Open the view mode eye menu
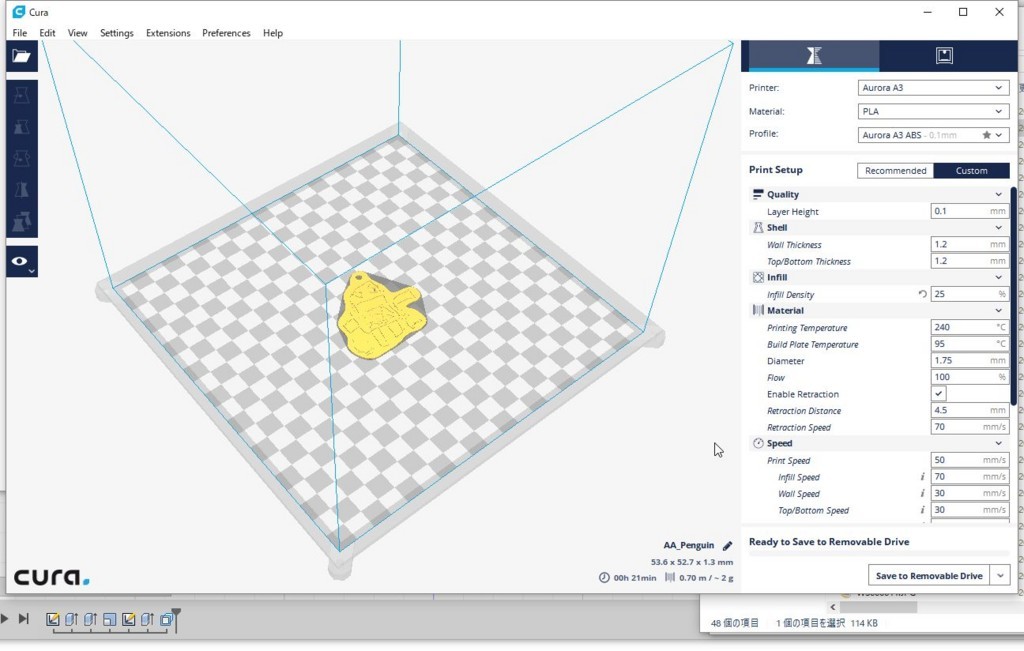 [22, 261]
